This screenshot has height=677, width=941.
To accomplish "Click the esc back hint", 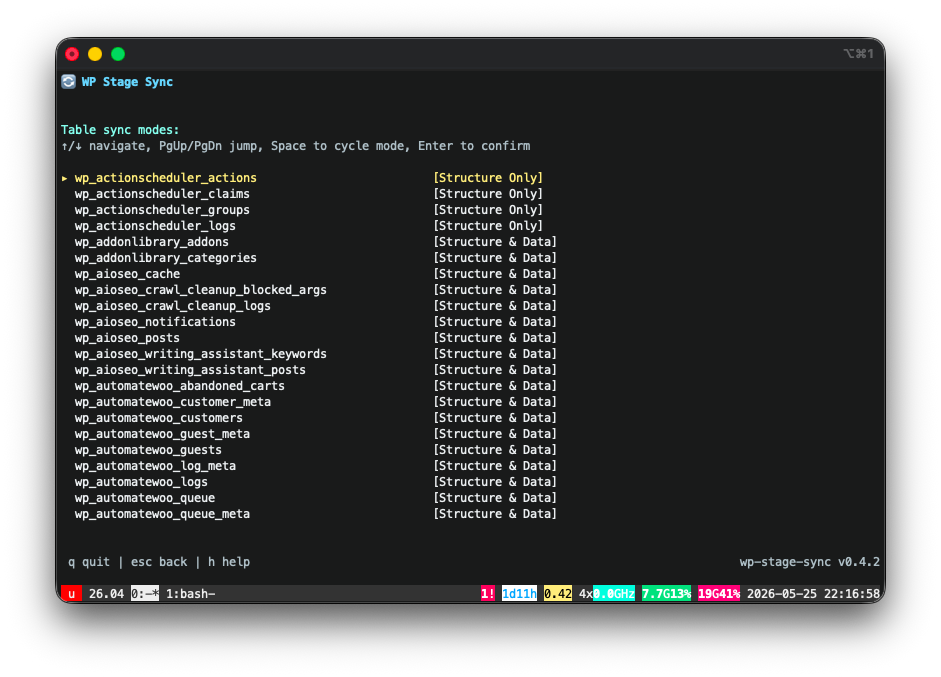I will click(x=159, y=562).
